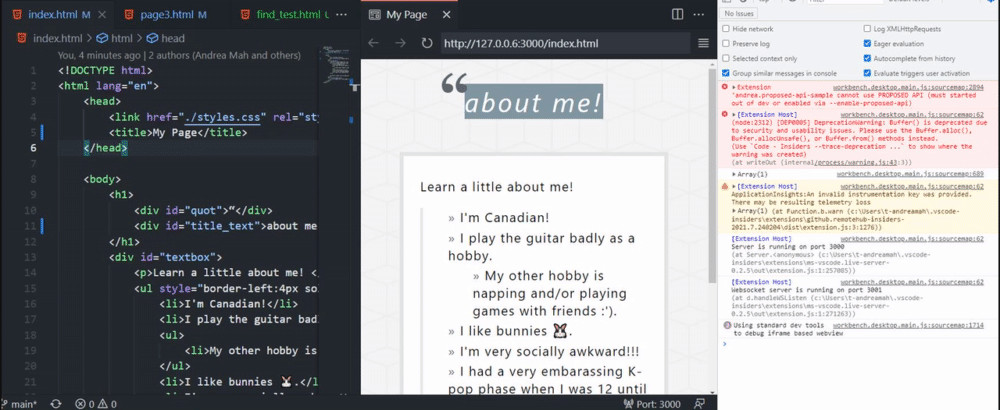
Task: Click the console input prompt
Action: 858,344
